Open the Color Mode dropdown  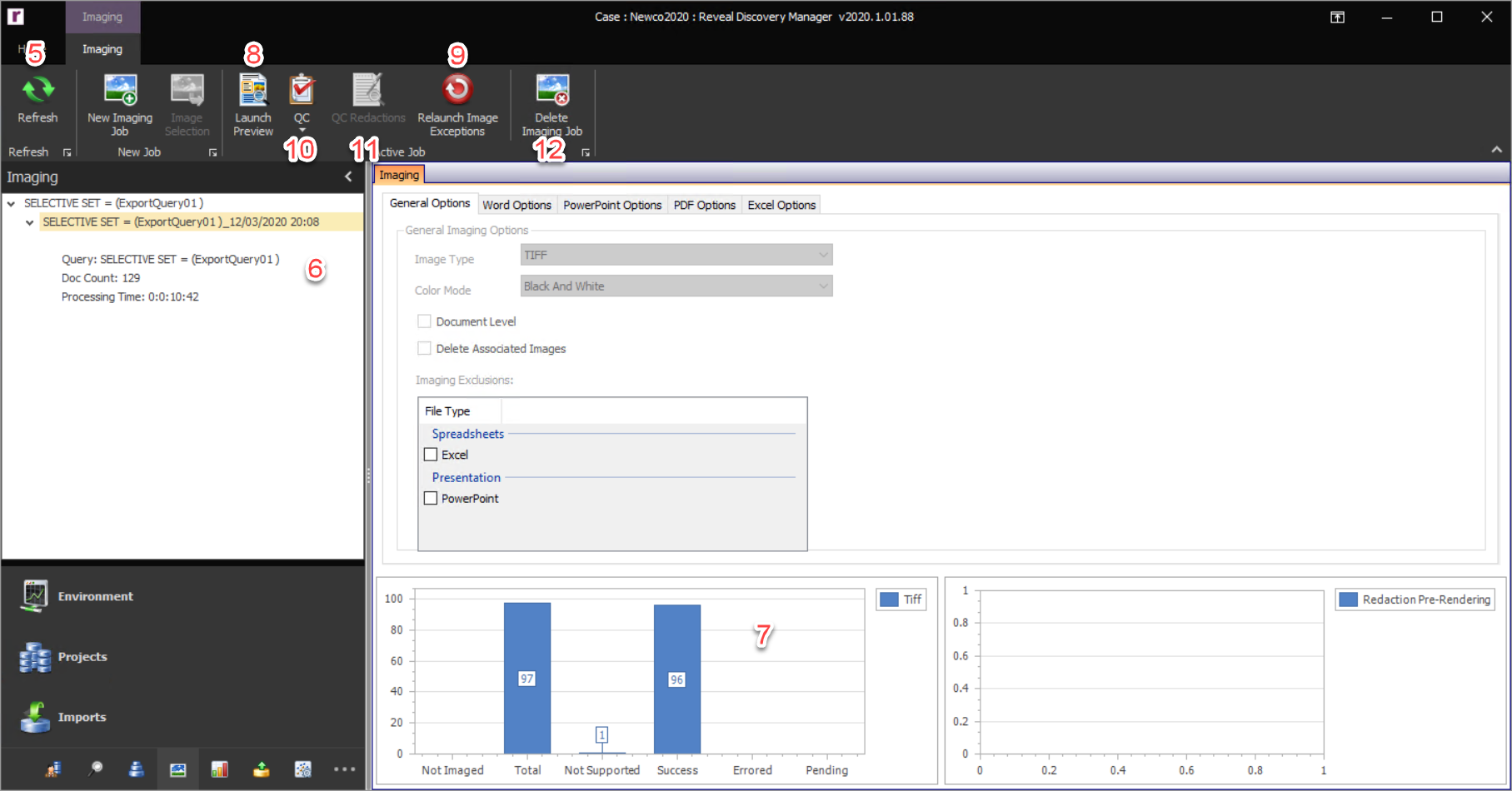point(676,286)
